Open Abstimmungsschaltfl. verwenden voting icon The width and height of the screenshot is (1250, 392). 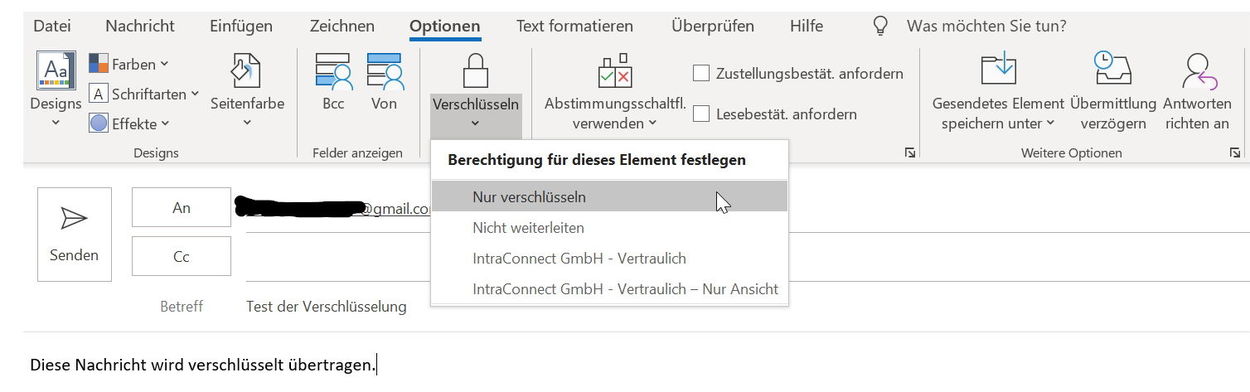pos(614,72)
